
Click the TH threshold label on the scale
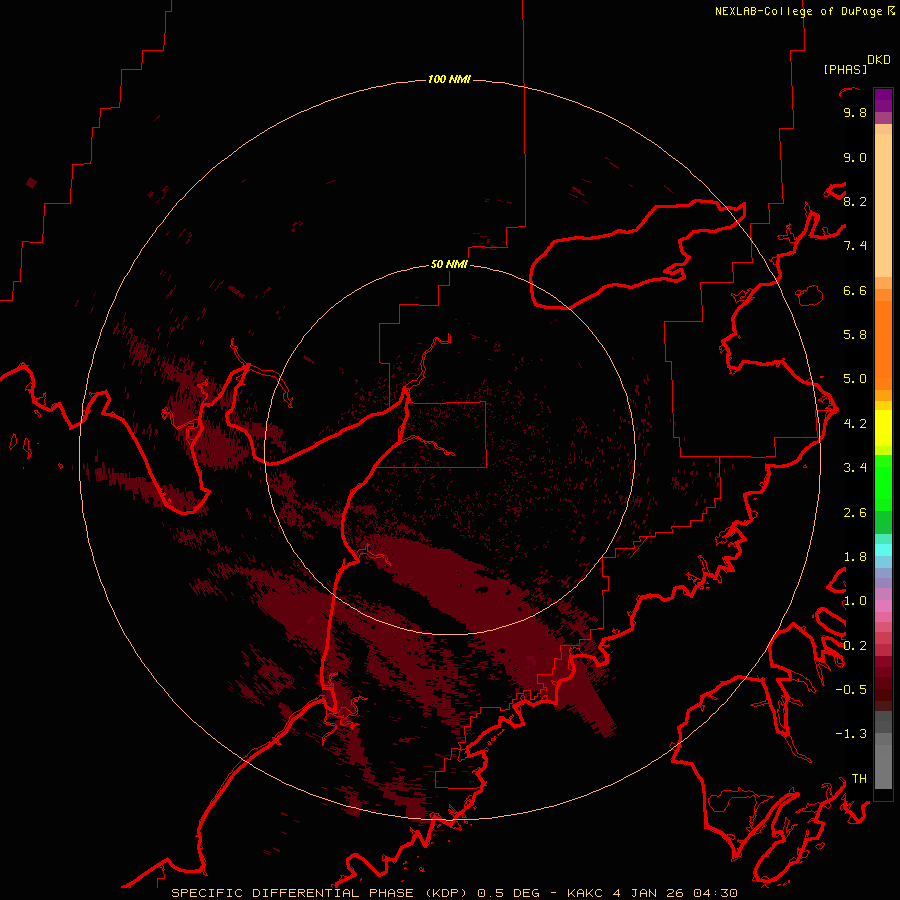859,779
